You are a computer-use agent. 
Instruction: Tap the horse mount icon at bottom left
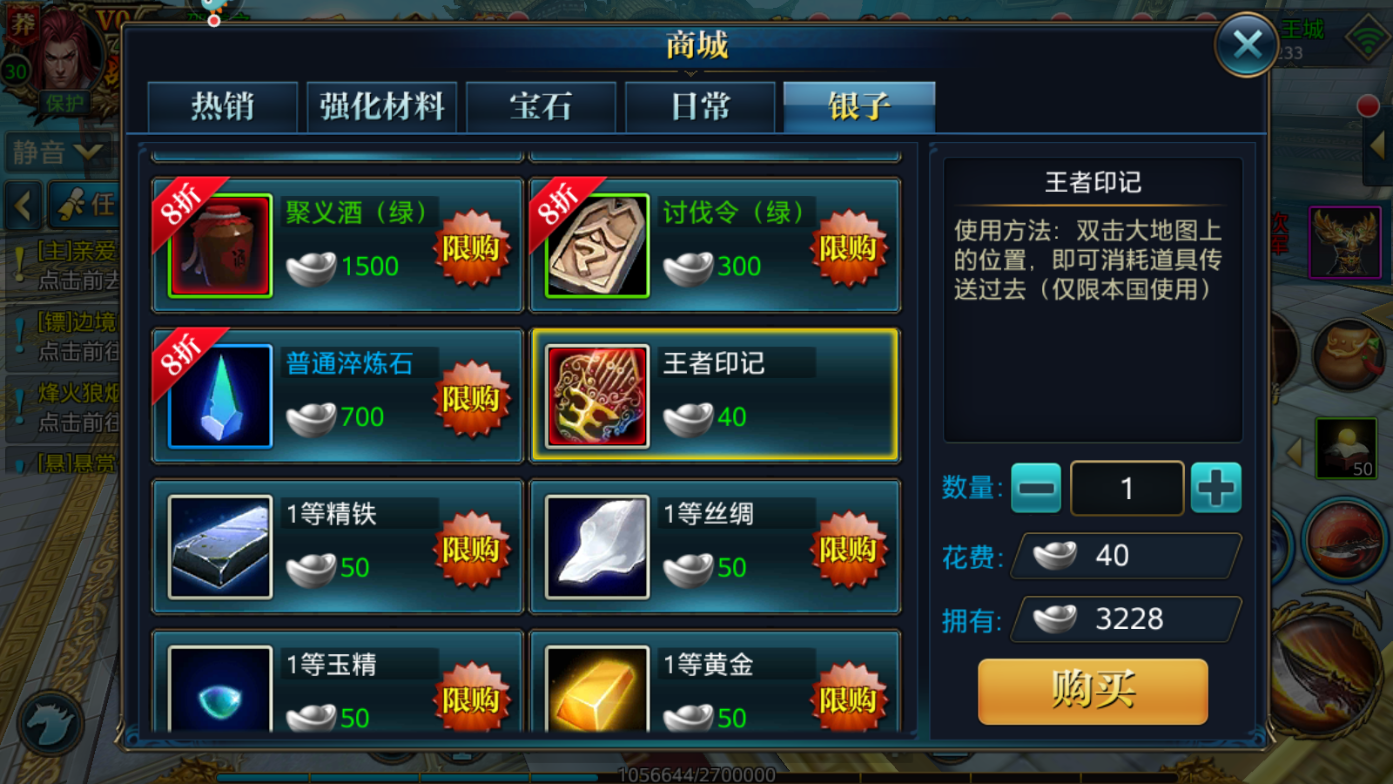[50, 722]
